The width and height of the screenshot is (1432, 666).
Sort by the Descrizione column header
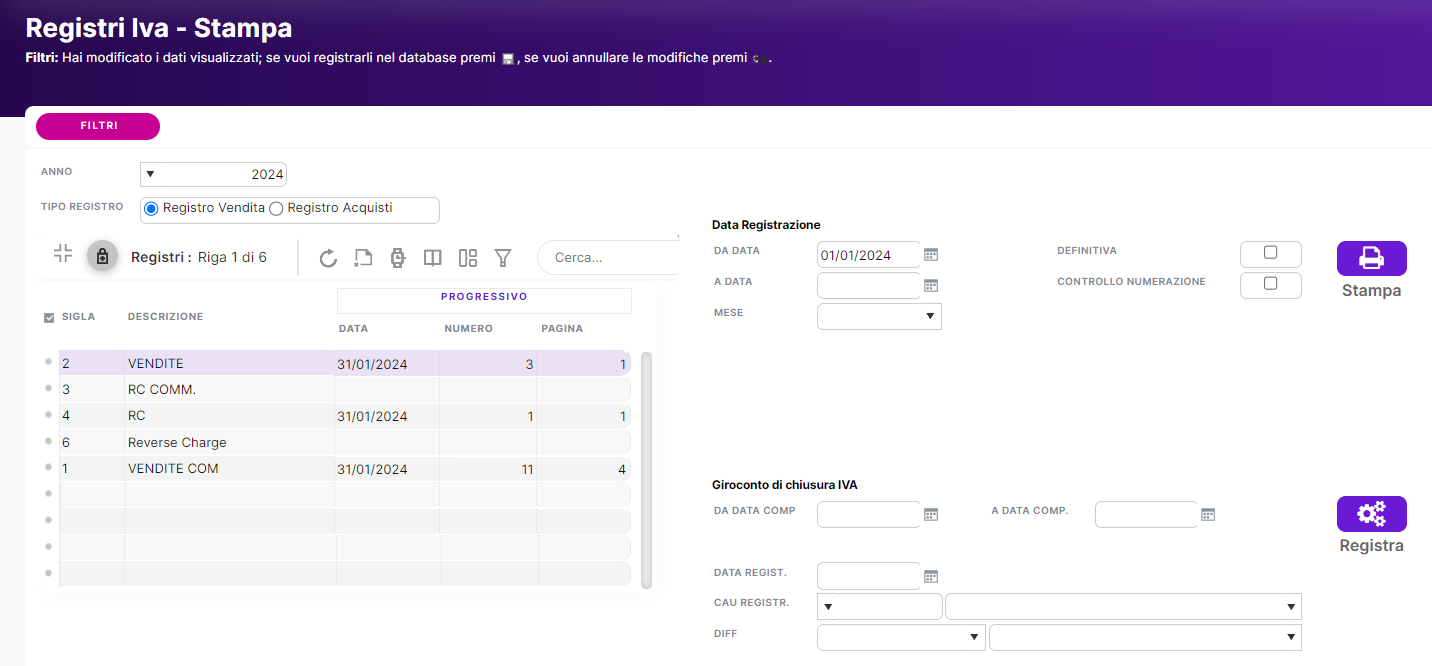tap(165, 316)
